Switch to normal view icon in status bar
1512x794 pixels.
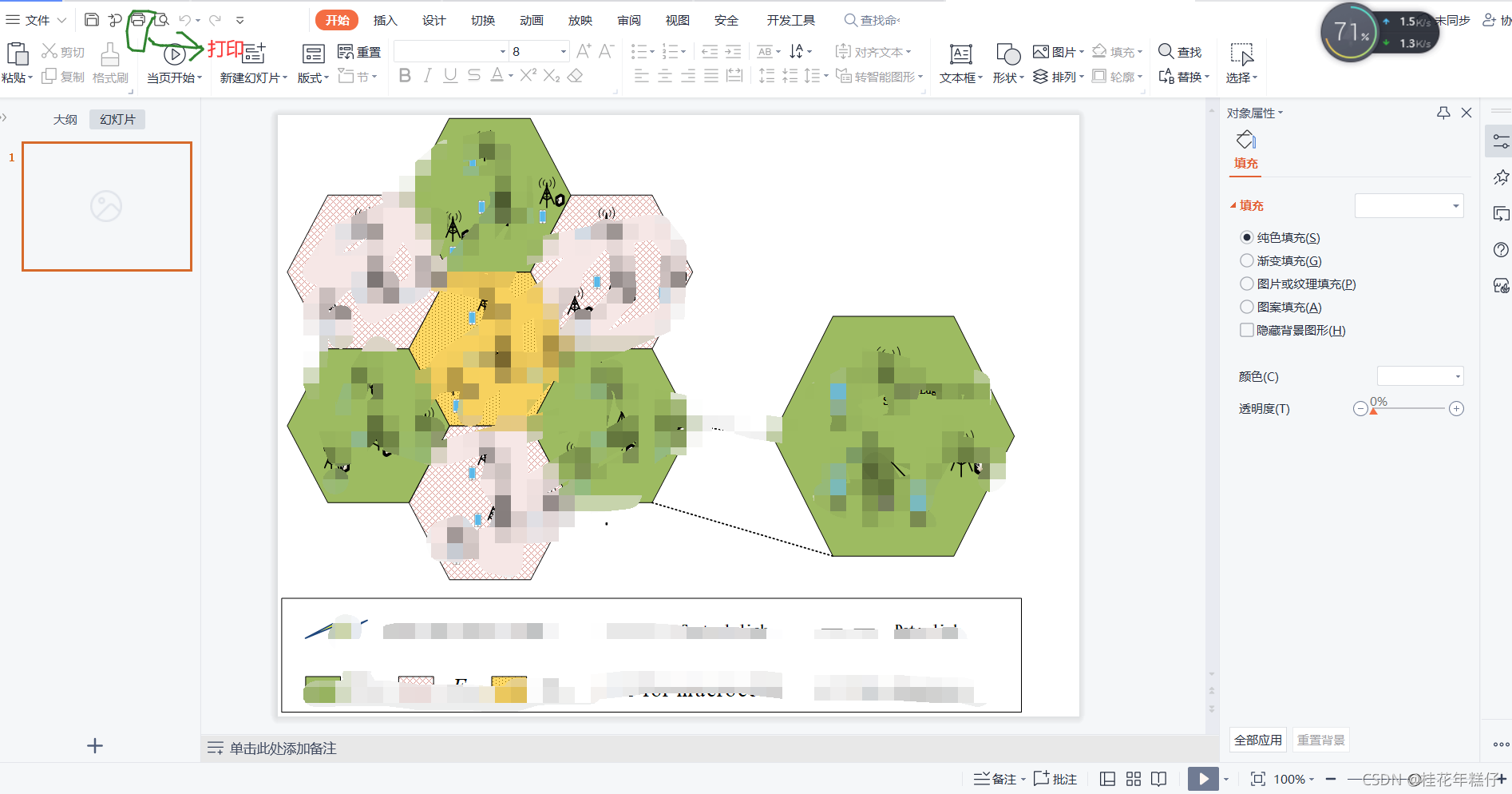click(1107, 779)
